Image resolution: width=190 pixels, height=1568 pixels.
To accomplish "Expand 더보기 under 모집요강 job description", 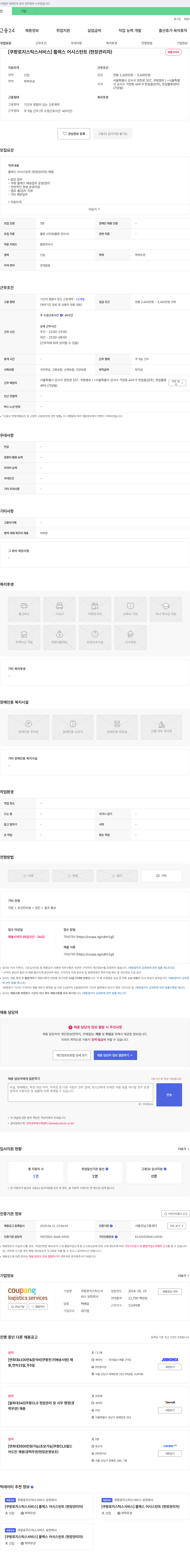I will click(94, 209).
